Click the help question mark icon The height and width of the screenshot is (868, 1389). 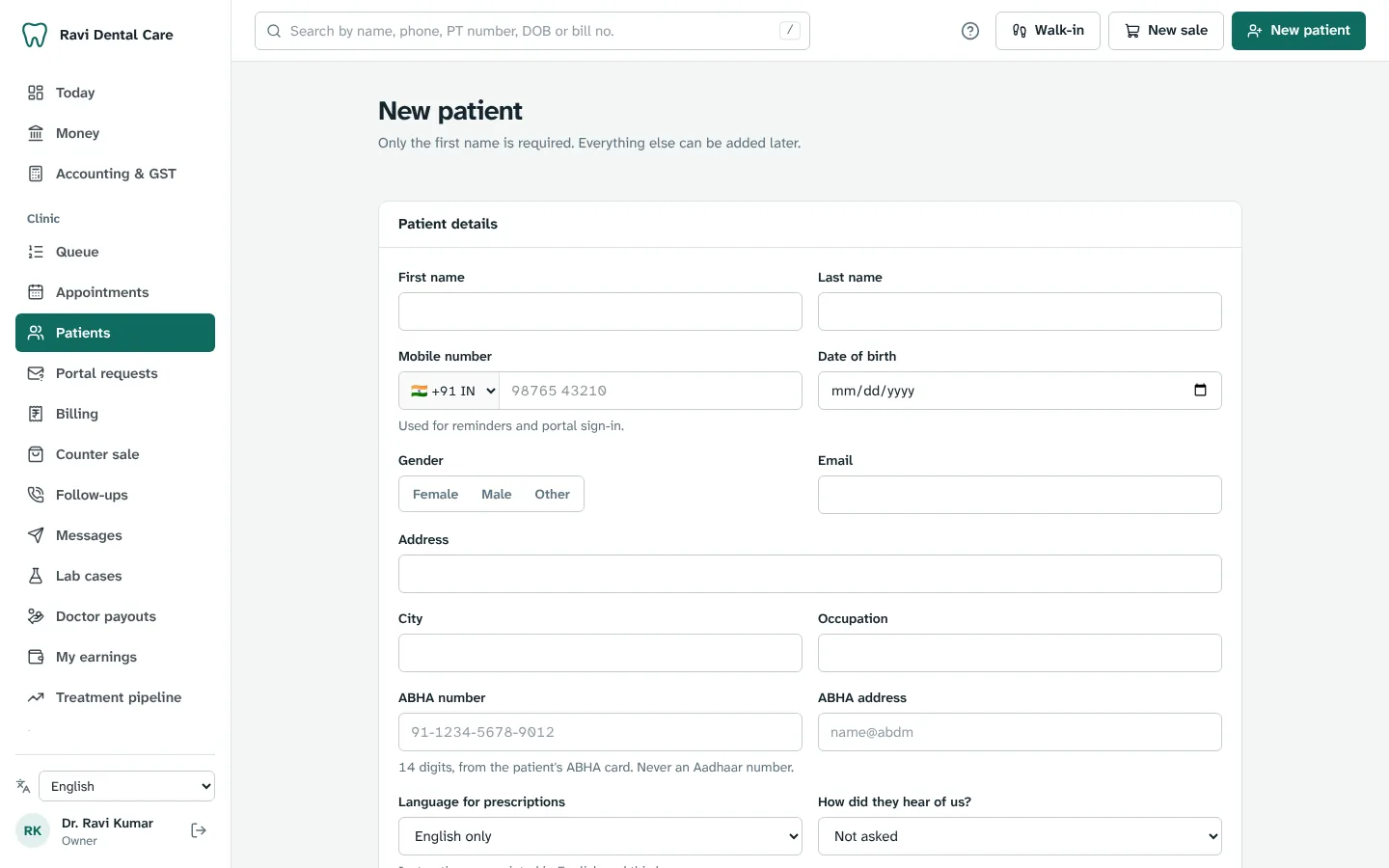click(x=970, y=31)
